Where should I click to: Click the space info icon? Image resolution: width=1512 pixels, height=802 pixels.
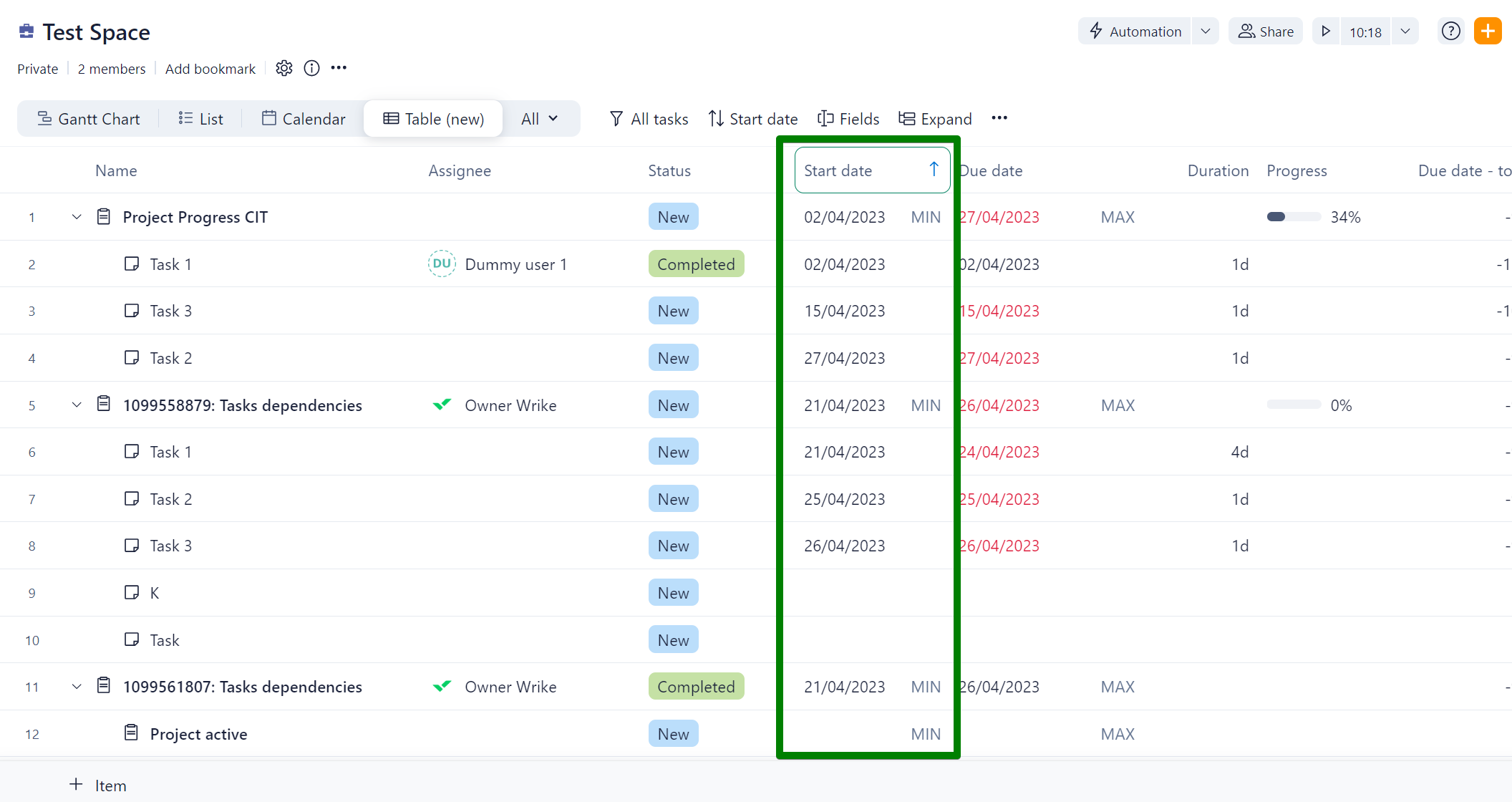click(x=311, y=68)
